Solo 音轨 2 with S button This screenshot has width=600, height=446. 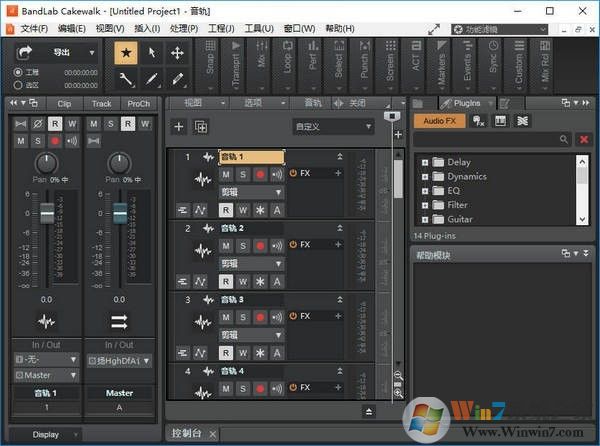click(243, 244)
